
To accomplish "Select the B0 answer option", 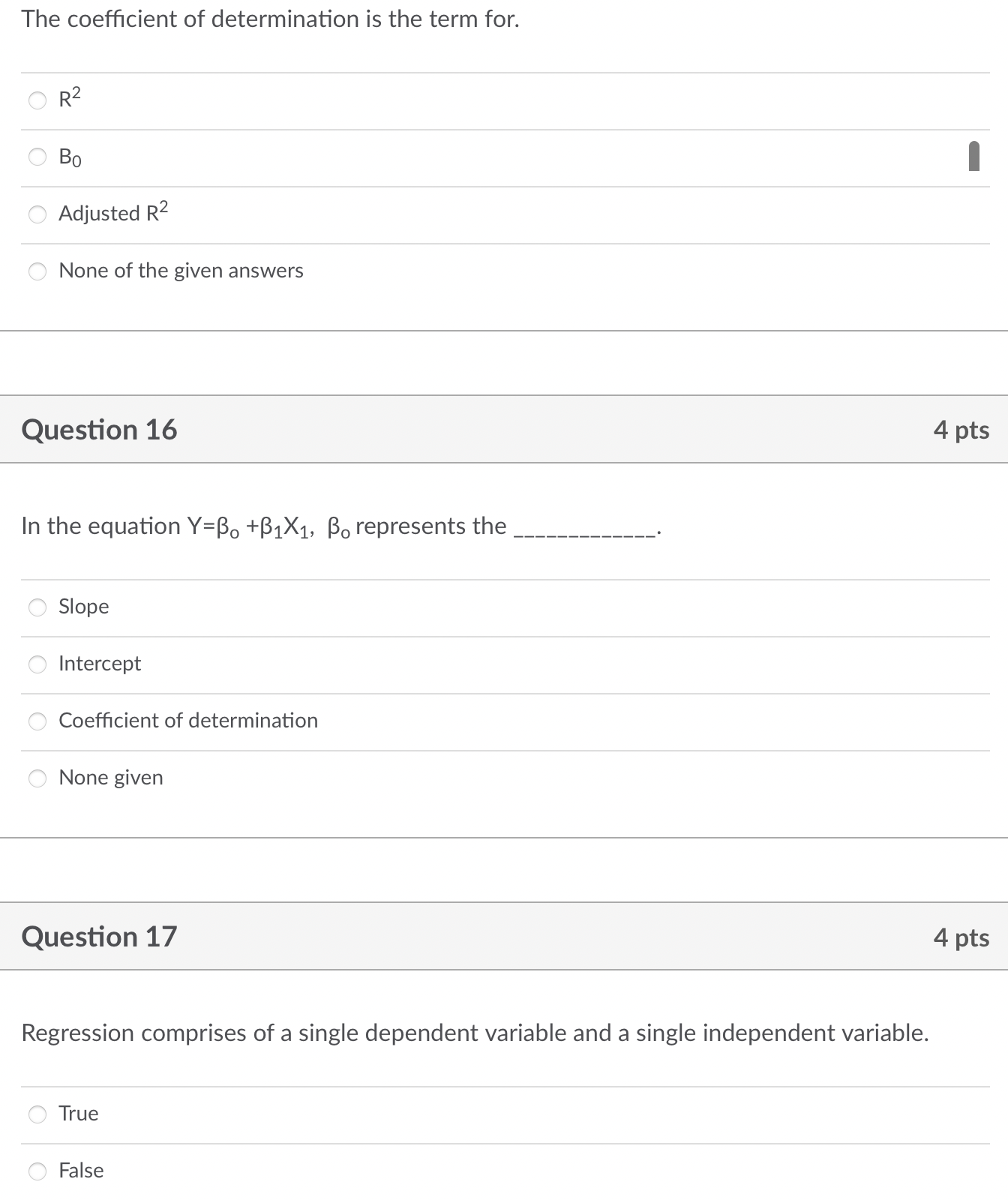I will point(37,158).
